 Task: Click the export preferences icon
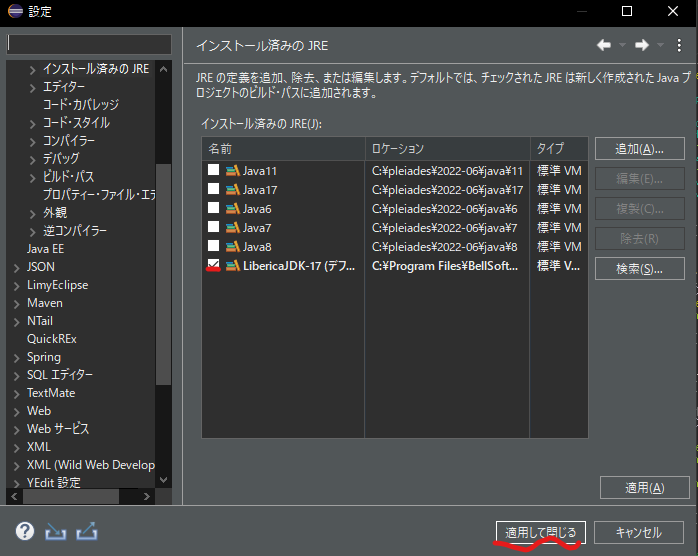coord(87,531)
